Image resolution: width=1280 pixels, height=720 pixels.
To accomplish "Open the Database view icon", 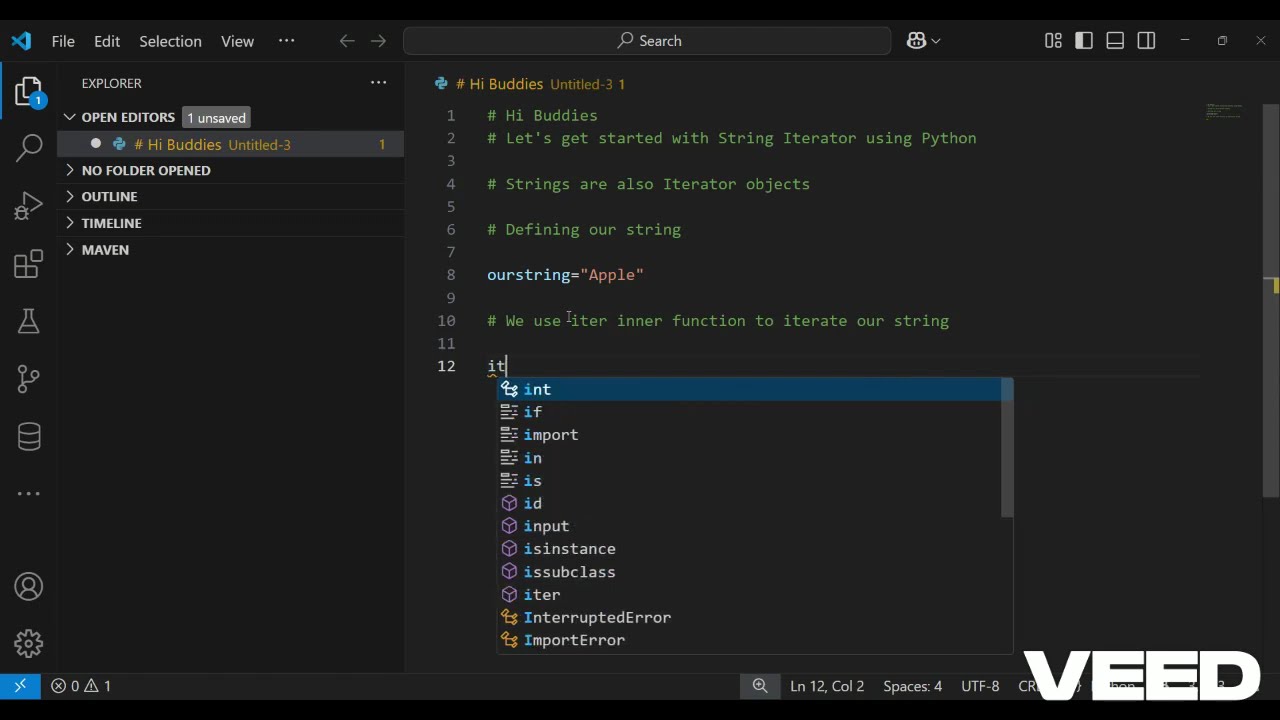I will pos(29,436).
